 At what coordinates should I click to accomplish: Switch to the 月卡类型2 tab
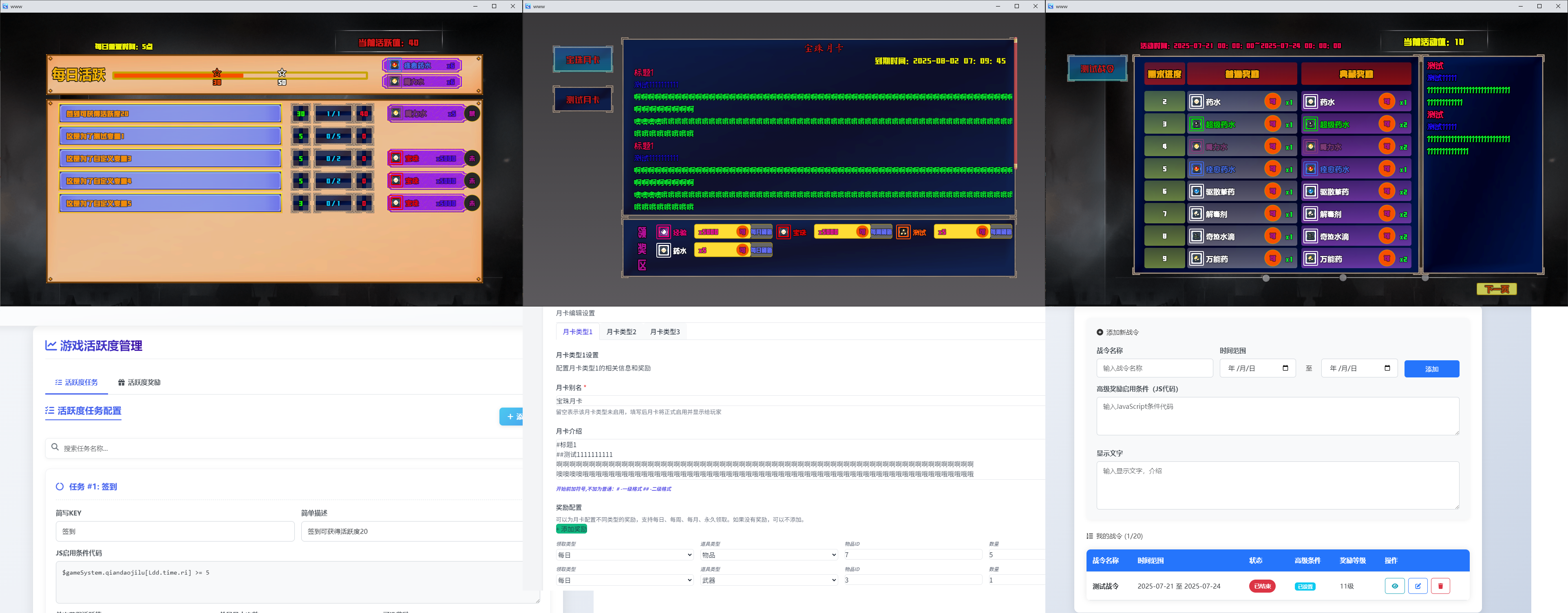(621, 332)
